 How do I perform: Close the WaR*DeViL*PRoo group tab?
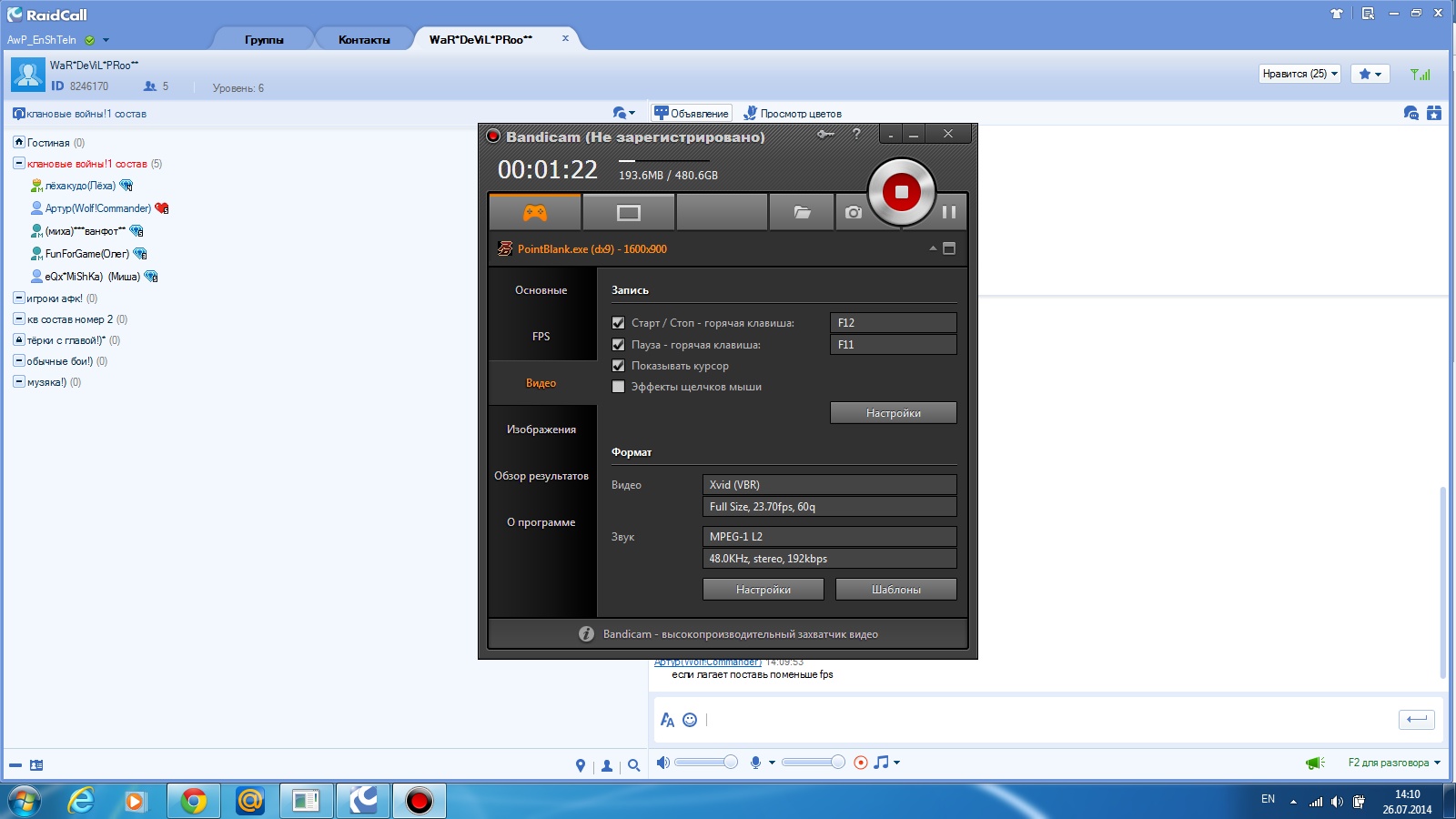tap(565, 38)
